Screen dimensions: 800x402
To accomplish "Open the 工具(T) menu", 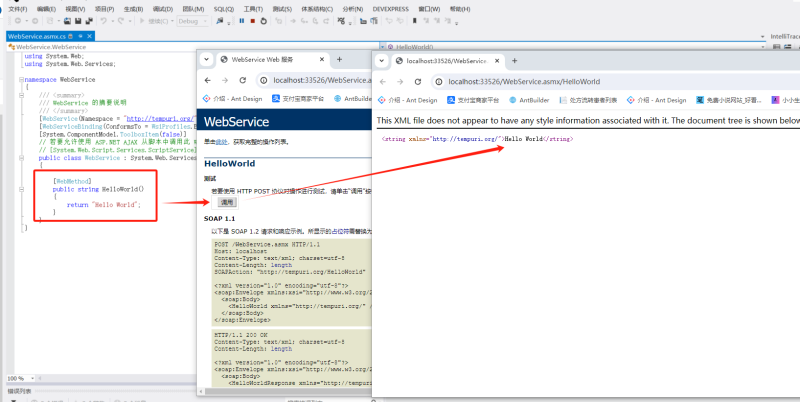I will [253, 8].
